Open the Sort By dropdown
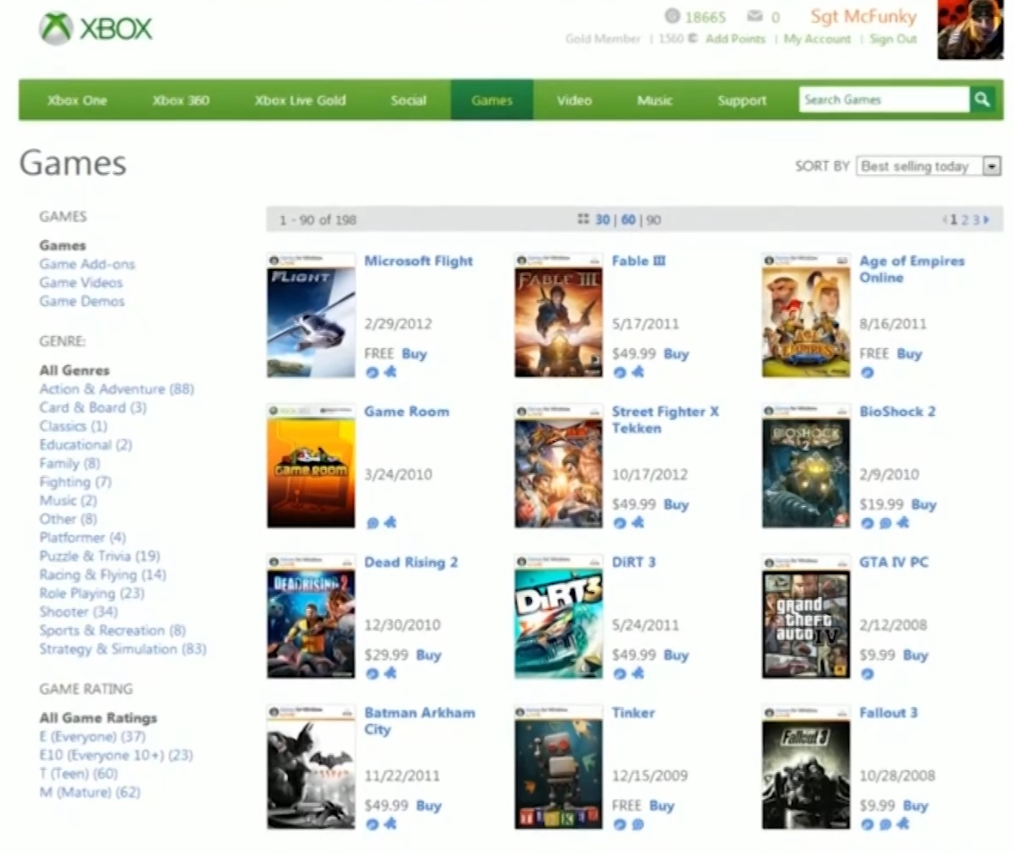Image resolution: width=1014 pixels, height=853 pixels. 929,166
